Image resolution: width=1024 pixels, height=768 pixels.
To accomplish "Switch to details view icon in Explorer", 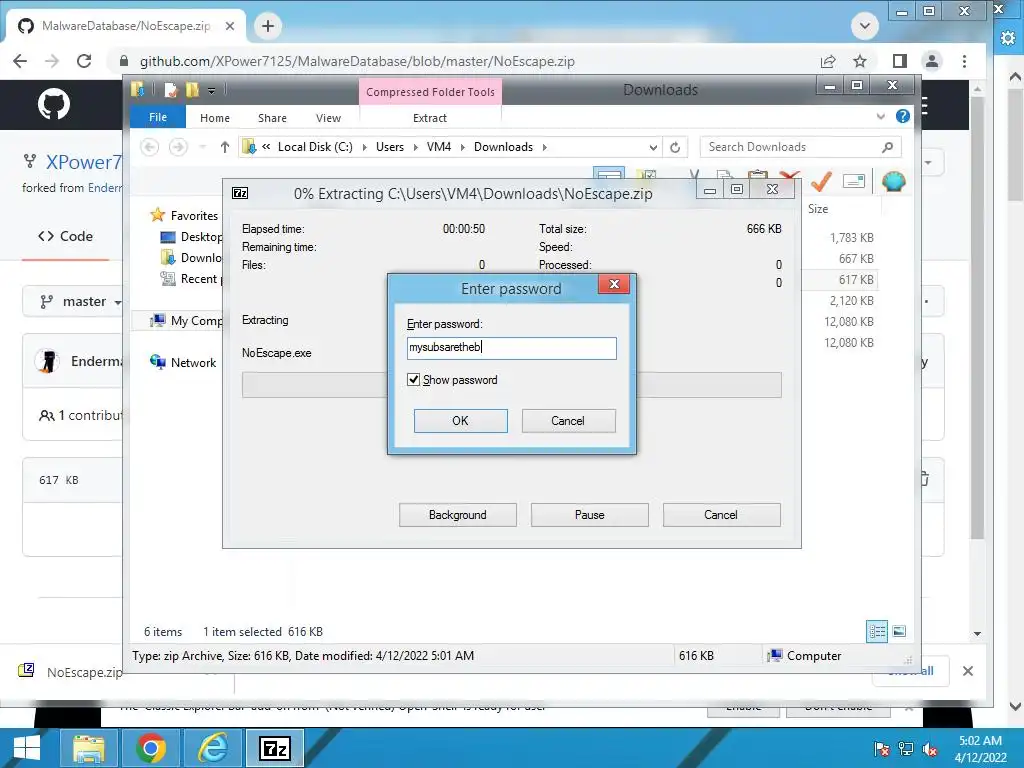I will 877,631.
